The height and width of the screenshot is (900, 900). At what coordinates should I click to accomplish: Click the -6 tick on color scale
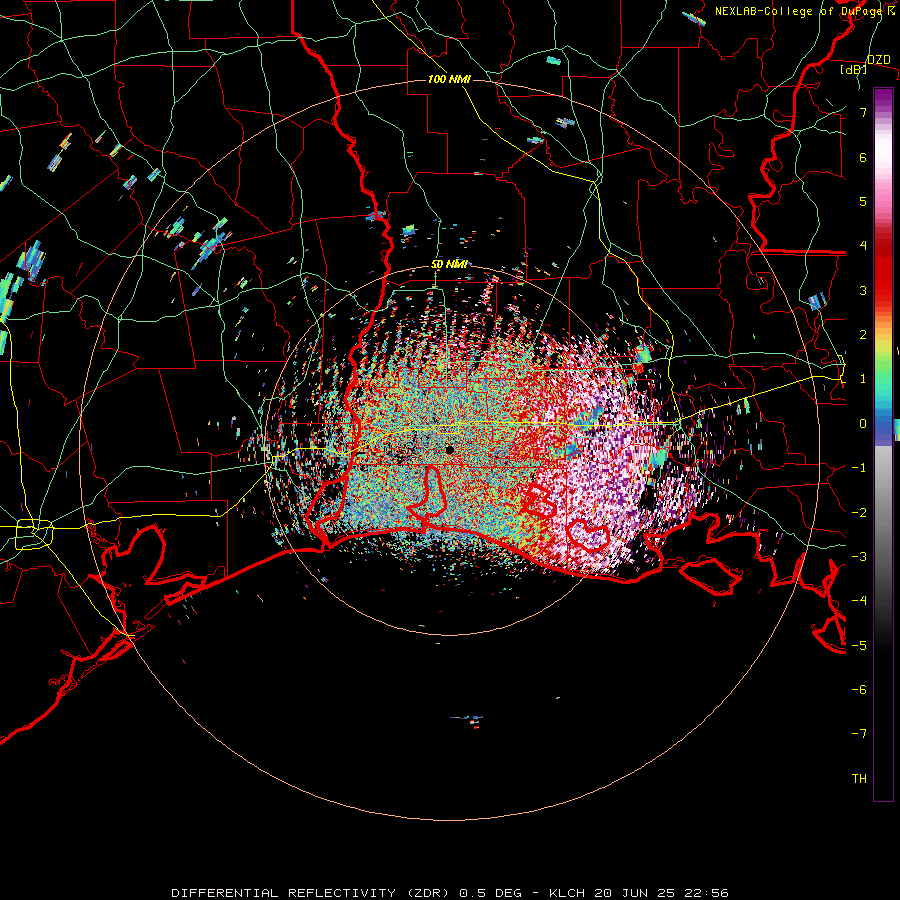(x=859, y=690)
